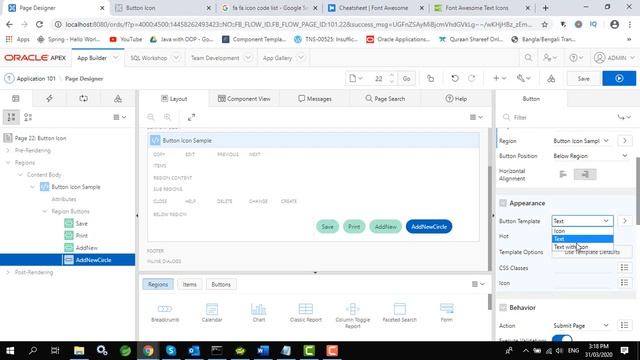The width and height of the screenshot is (640, 360).
Task: Toggle group-by-component view in tree
Action: coord(28,117)
